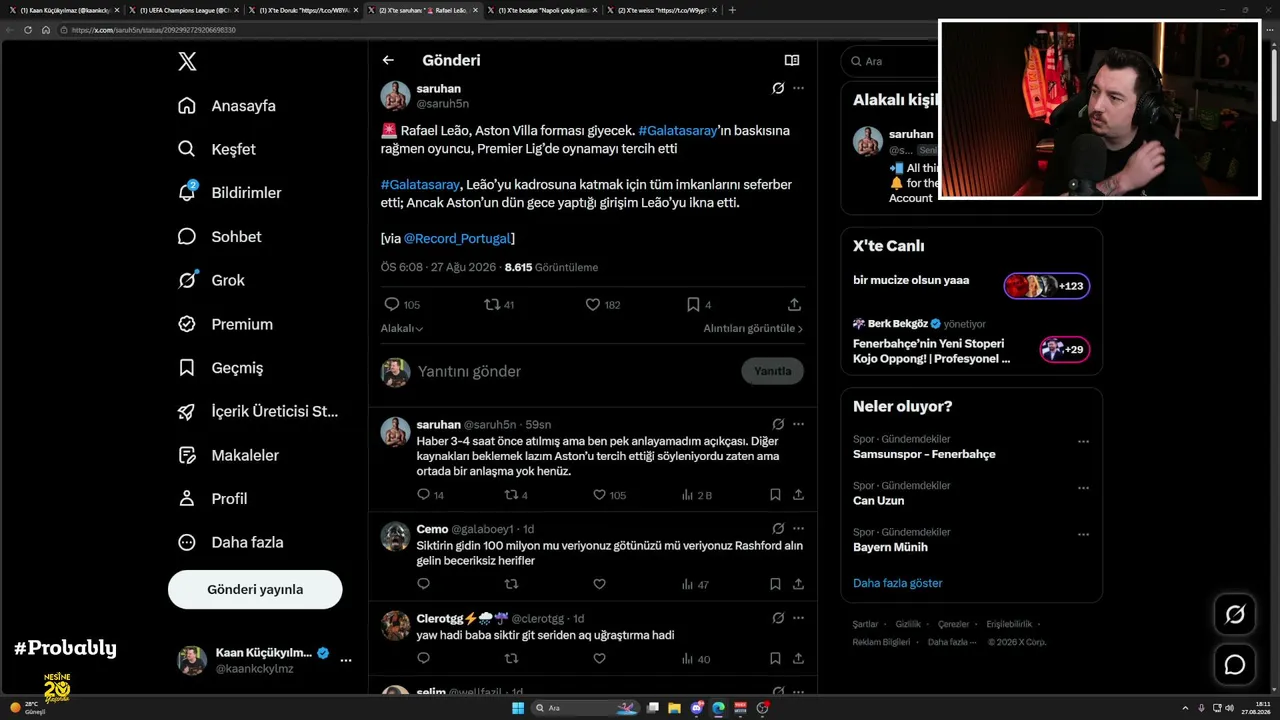Click the X search box labeled Ara
Image resolution: width=1280 pixels, height=720 pixels.
pyautogui.click(x=889, y=61)
